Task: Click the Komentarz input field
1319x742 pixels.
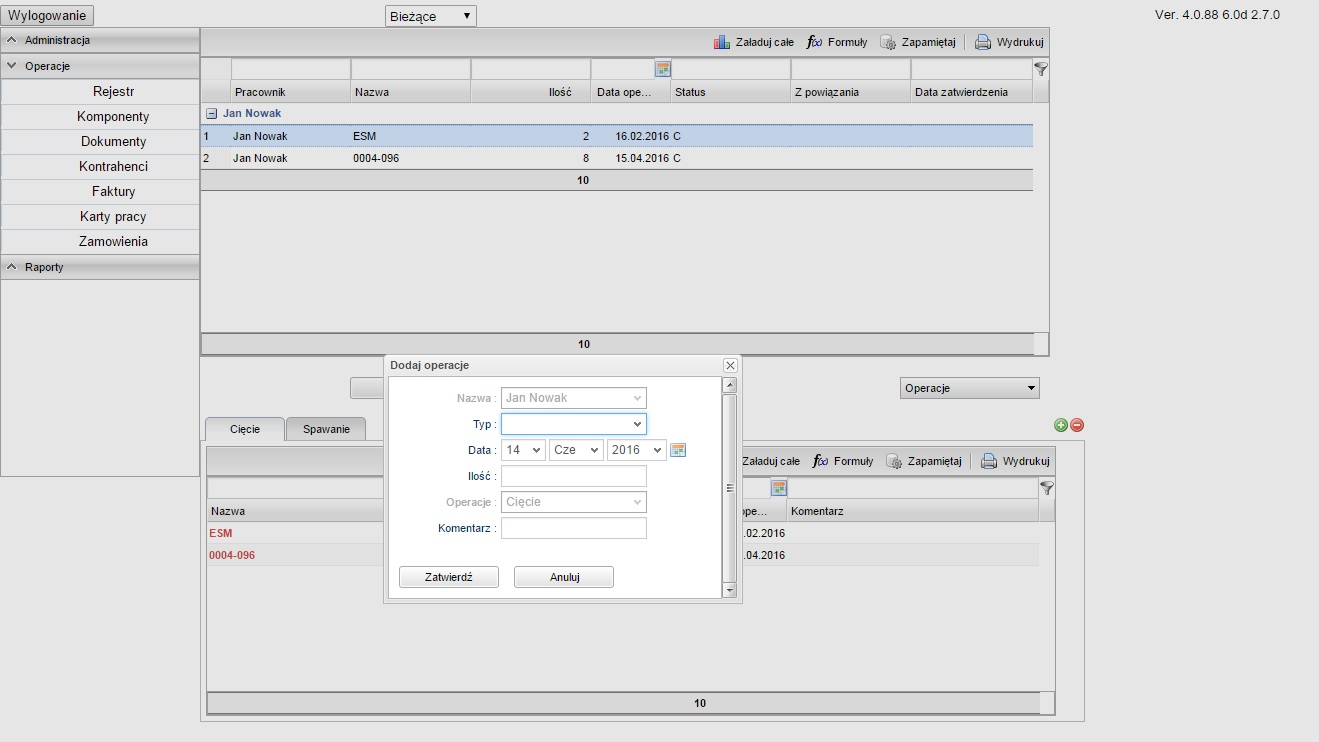Action: point(574,528)
